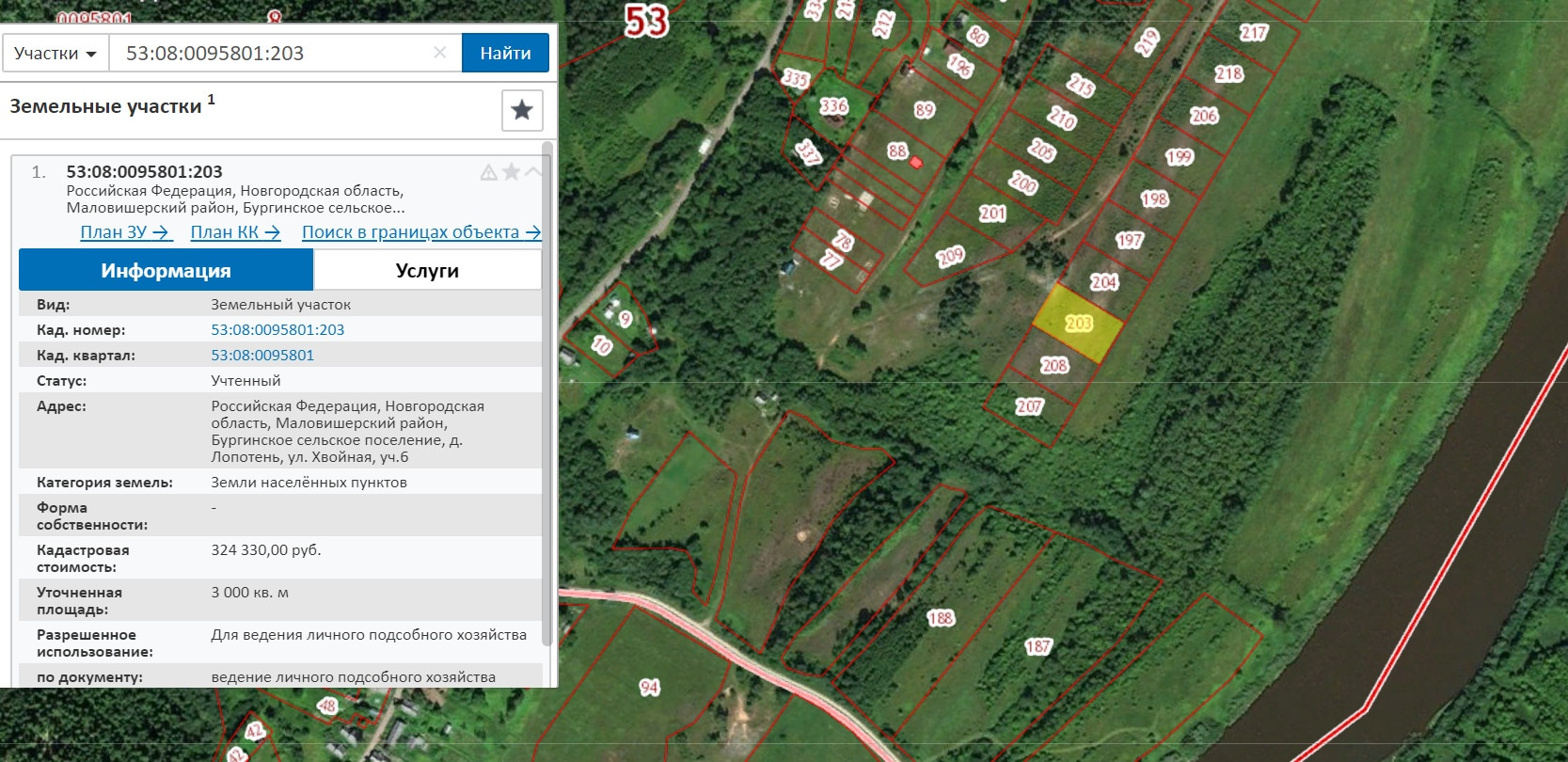Select parcel 207 on the map
The height and width of the screenshot is (762, 1568).
(x=1029, y=406)
